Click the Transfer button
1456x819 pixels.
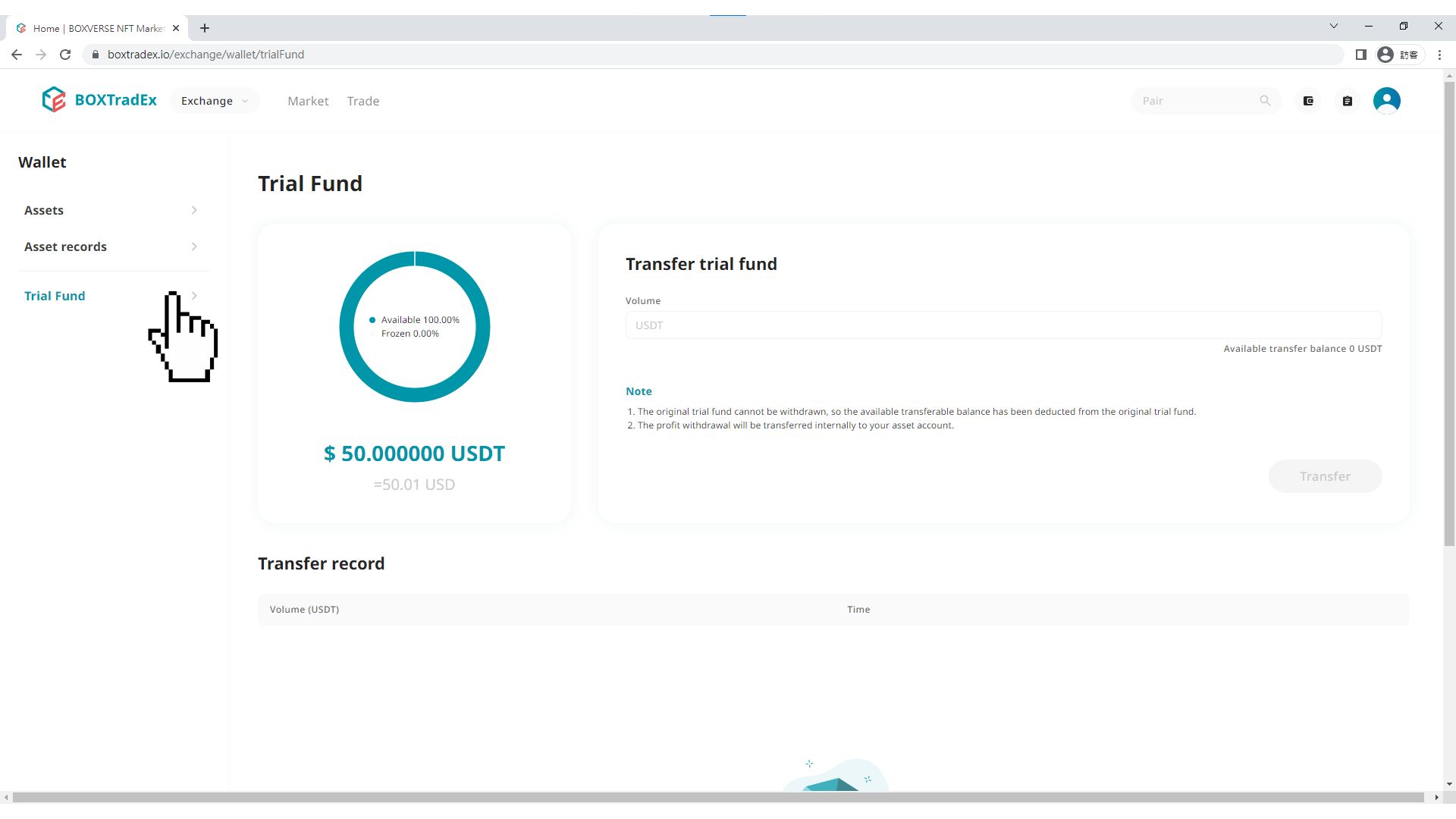[x=1325, y=476]
